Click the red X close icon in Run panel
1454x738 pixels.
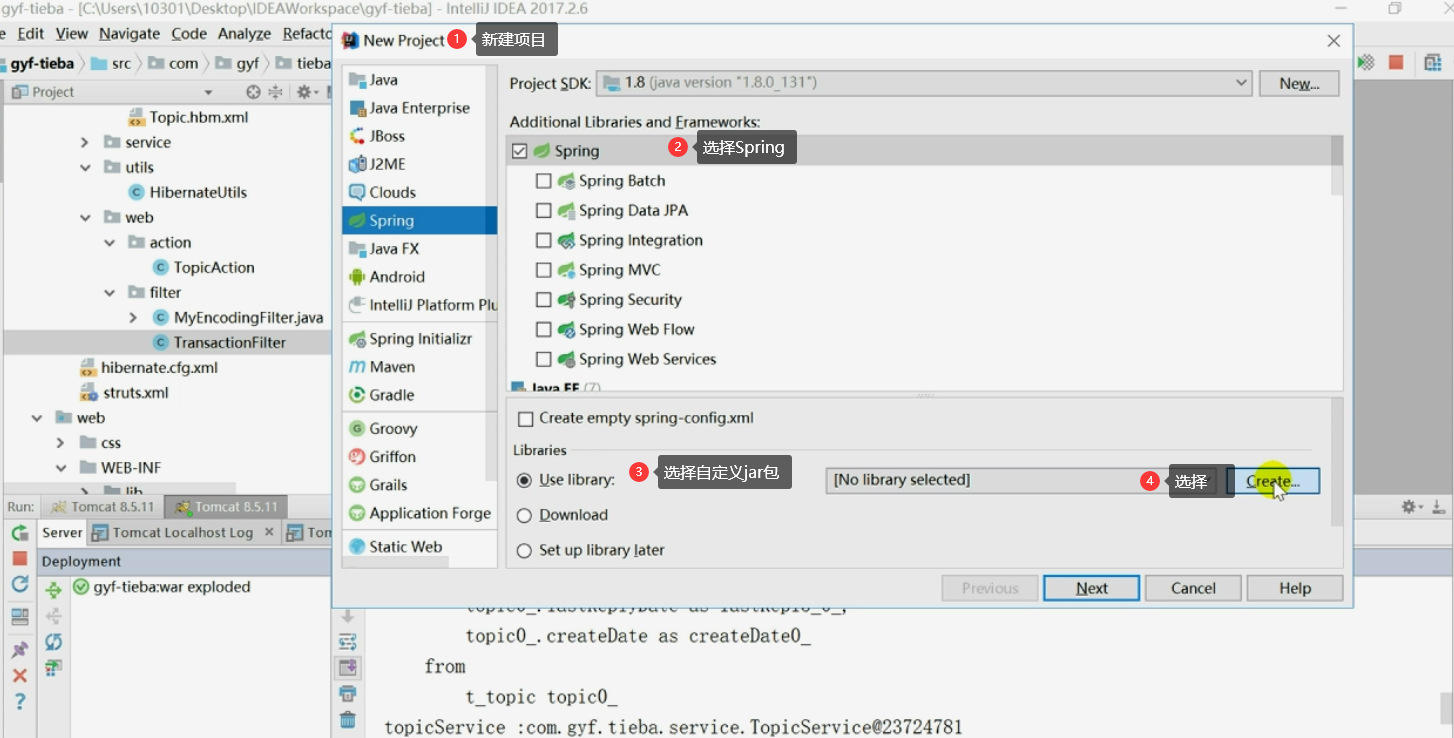(20, 675)
